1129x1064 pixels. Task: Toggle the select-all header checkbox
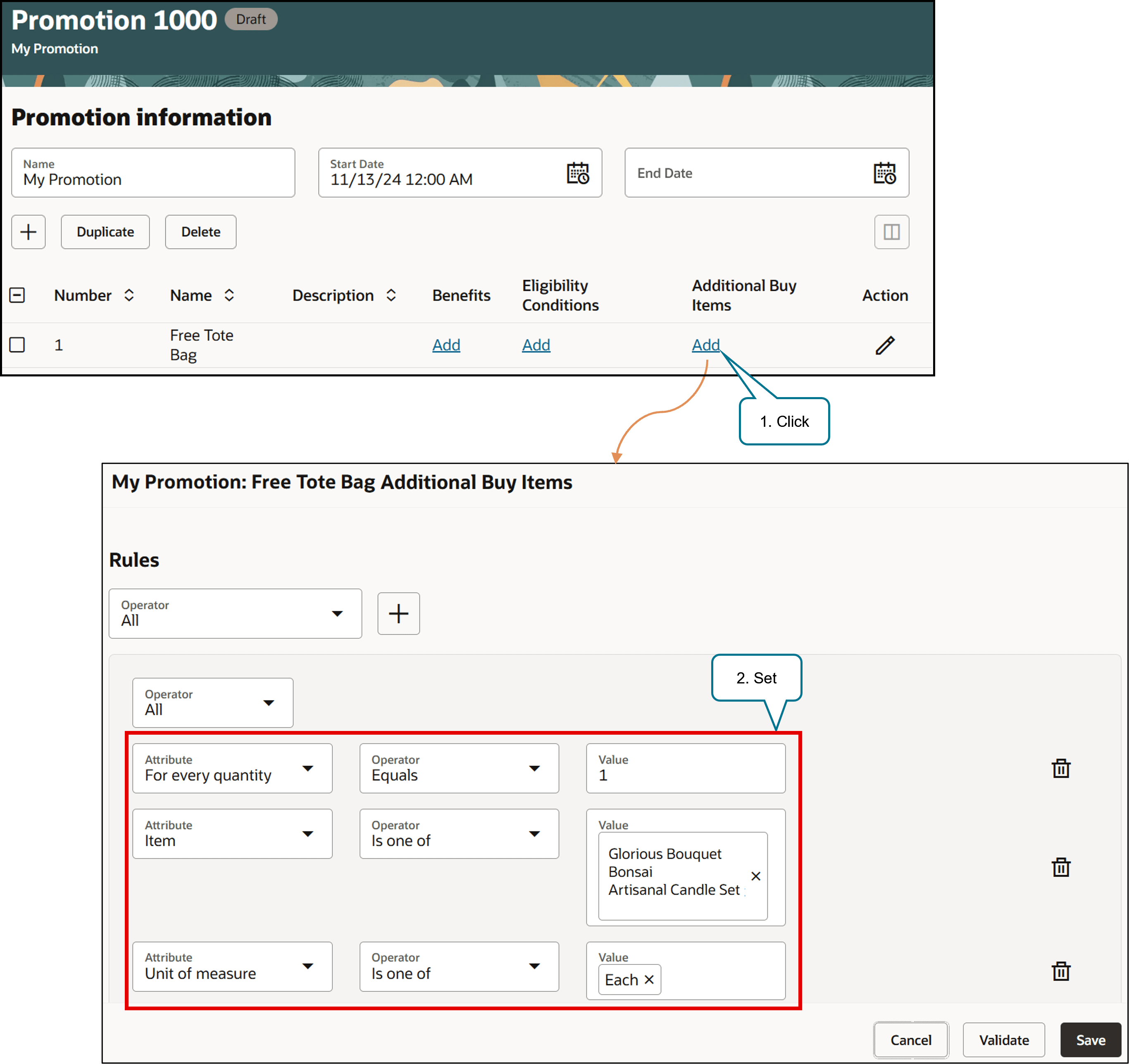[x=18, y=295]
